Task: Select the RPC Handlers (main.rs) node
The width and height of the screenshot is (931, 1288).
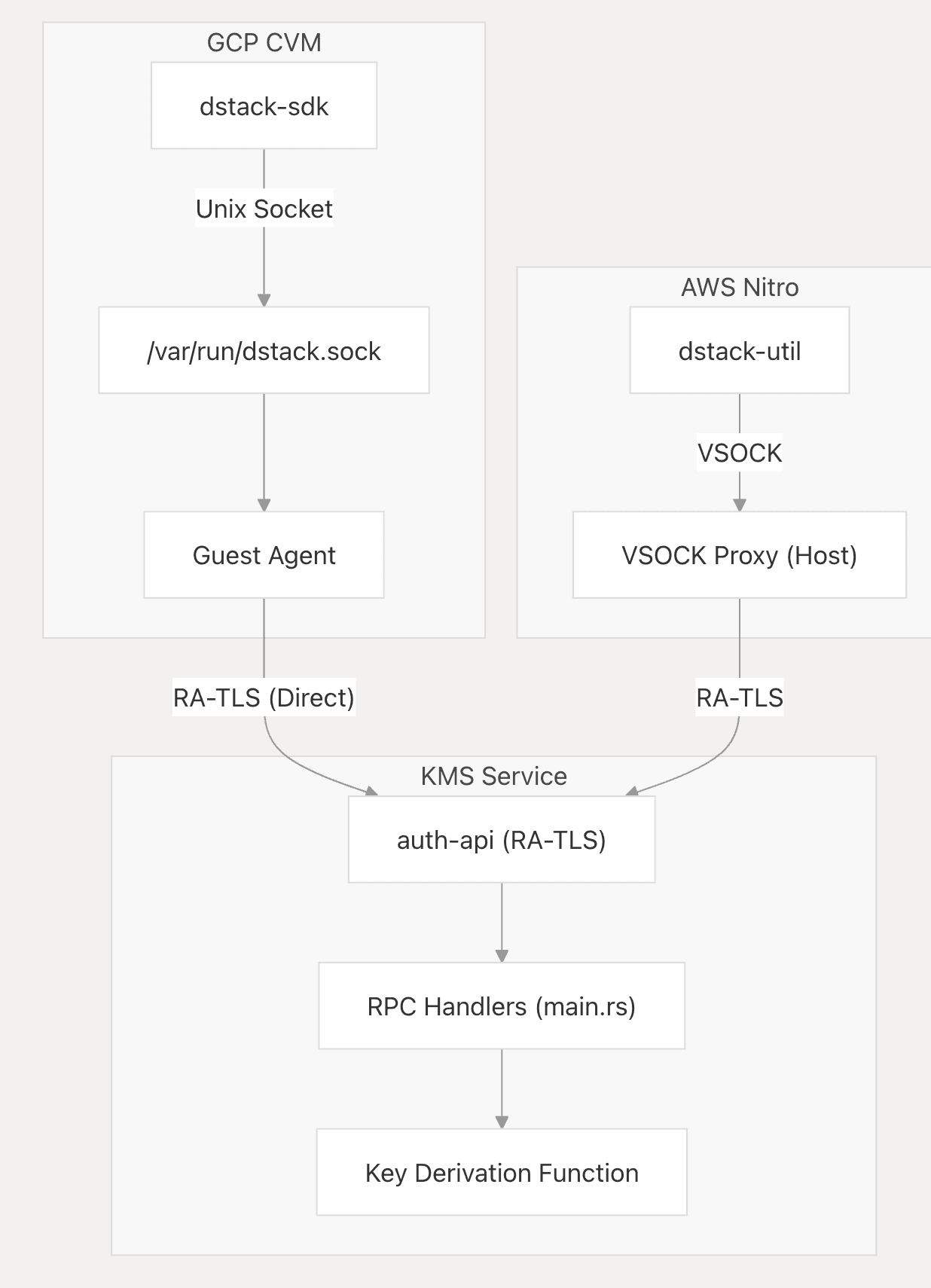Action: point(501,1006)
